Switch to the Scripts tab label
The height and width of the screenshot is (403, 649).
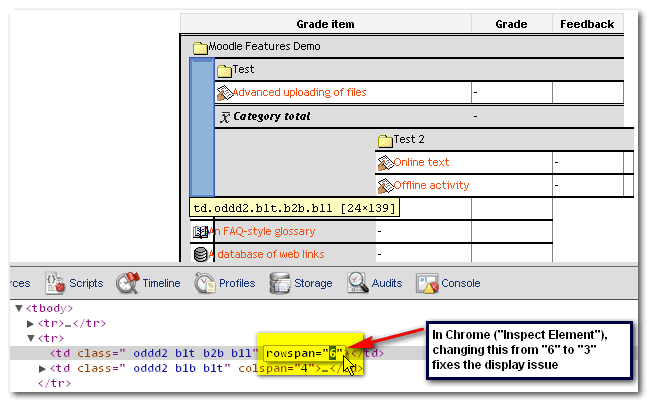pyautogui.click(x=86, y=283)
